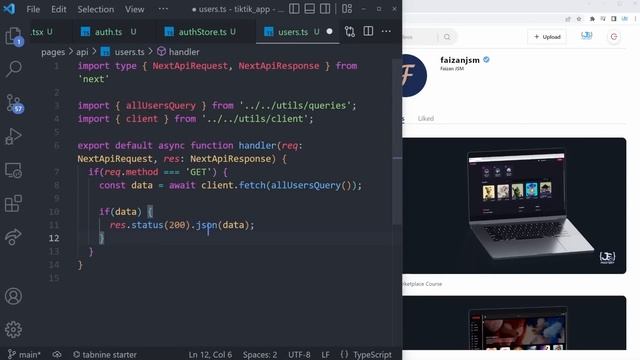Screen dimensions: 640x360
Task: Open the Accounts menu icon
Action: click(x=13, y=296)
